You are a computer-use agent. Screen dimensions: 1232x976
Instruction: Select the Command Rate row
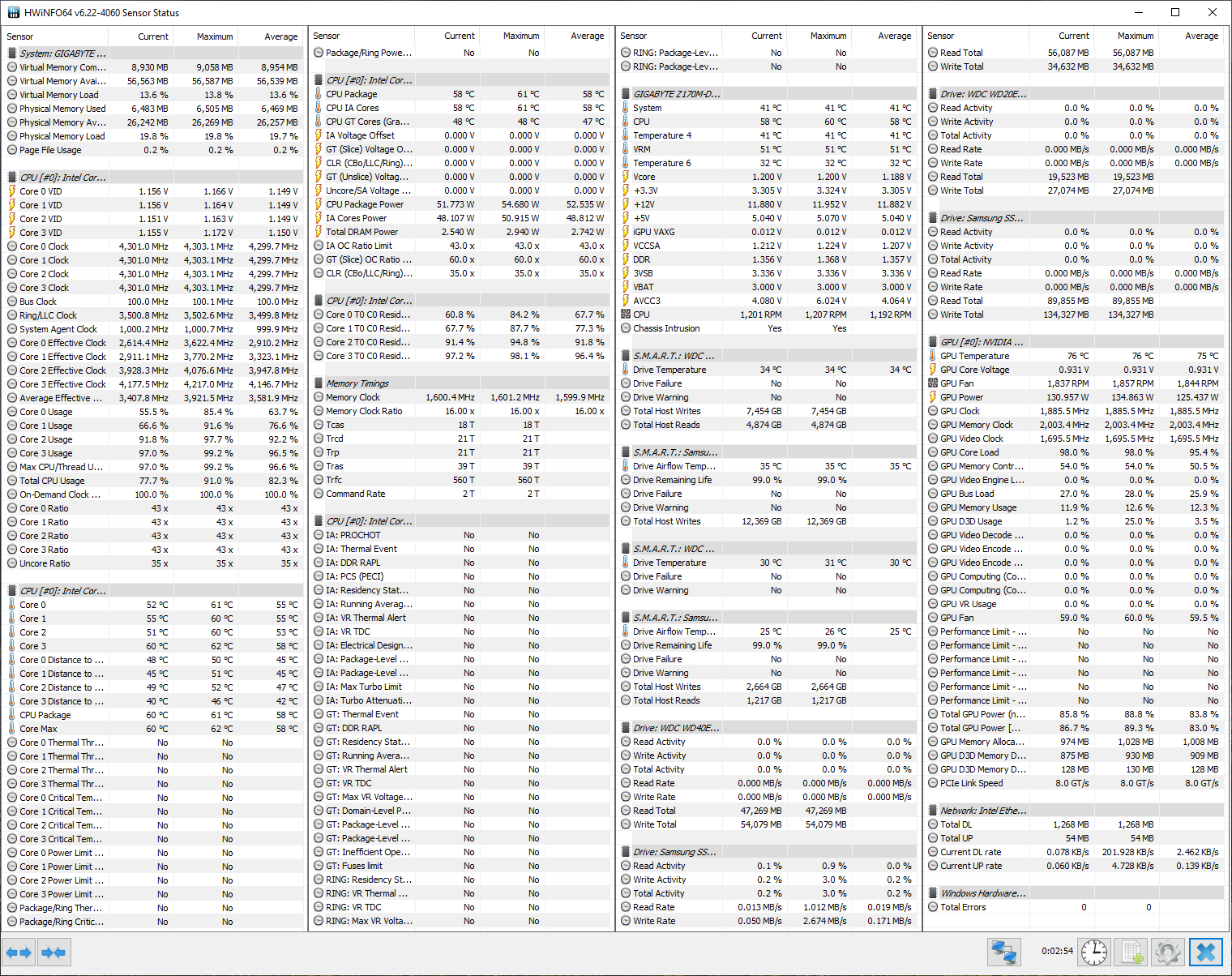click(460, 494)
